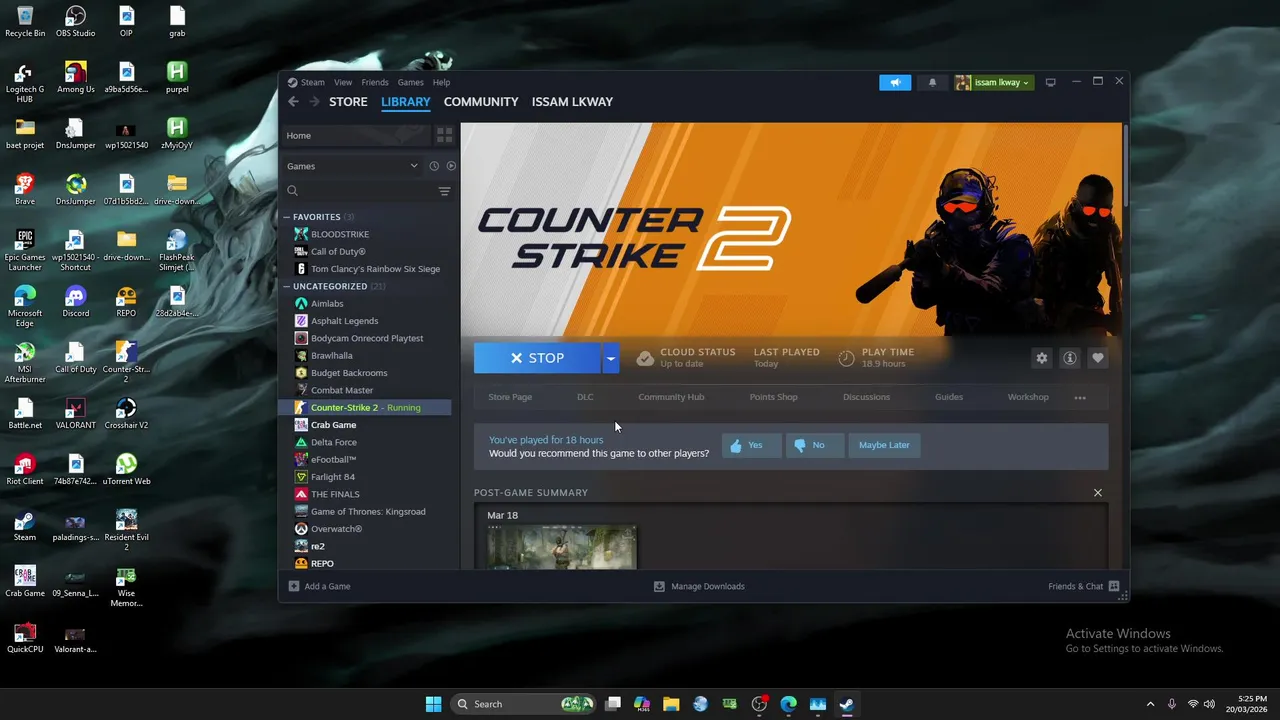Click the library search field
1280x720 pixels.
point(358,191)
